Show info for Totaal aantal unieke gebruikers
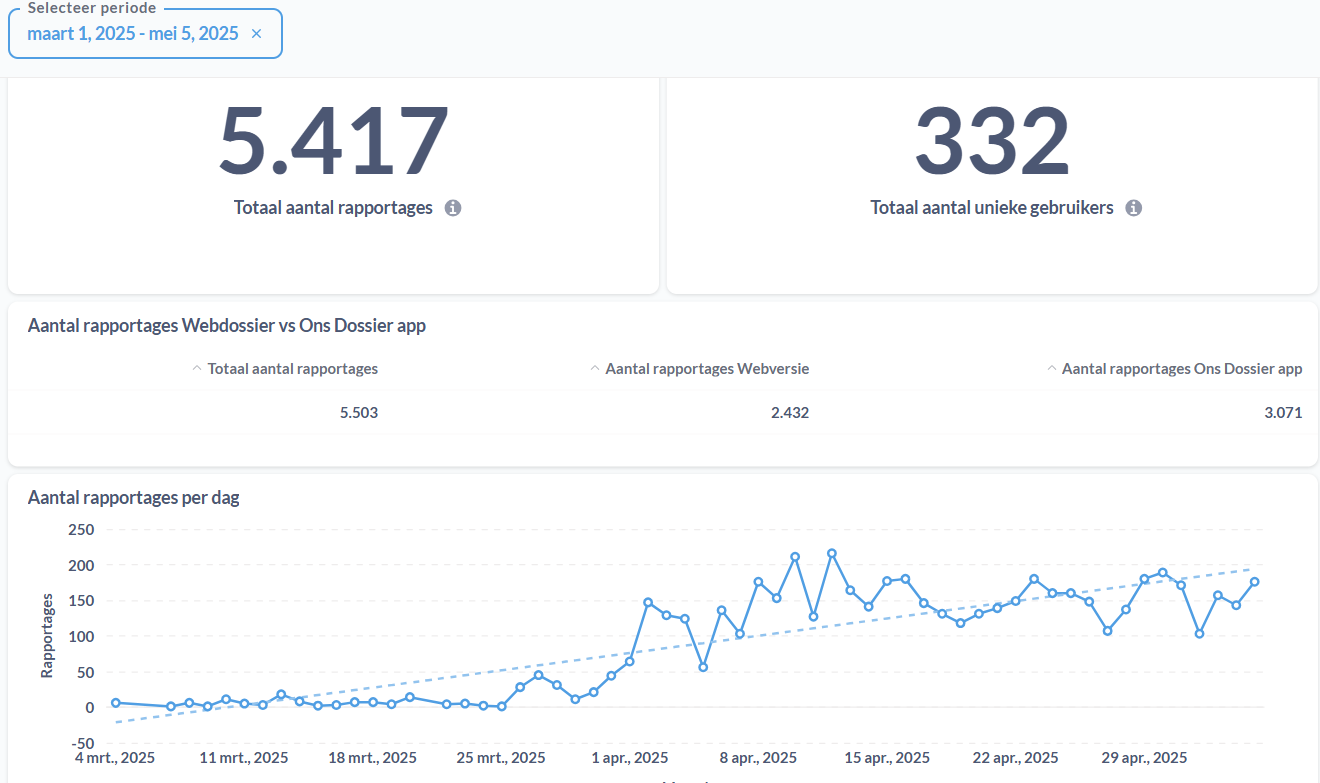This screenshot has height=783, width=1320. (x=1133, y=208)
